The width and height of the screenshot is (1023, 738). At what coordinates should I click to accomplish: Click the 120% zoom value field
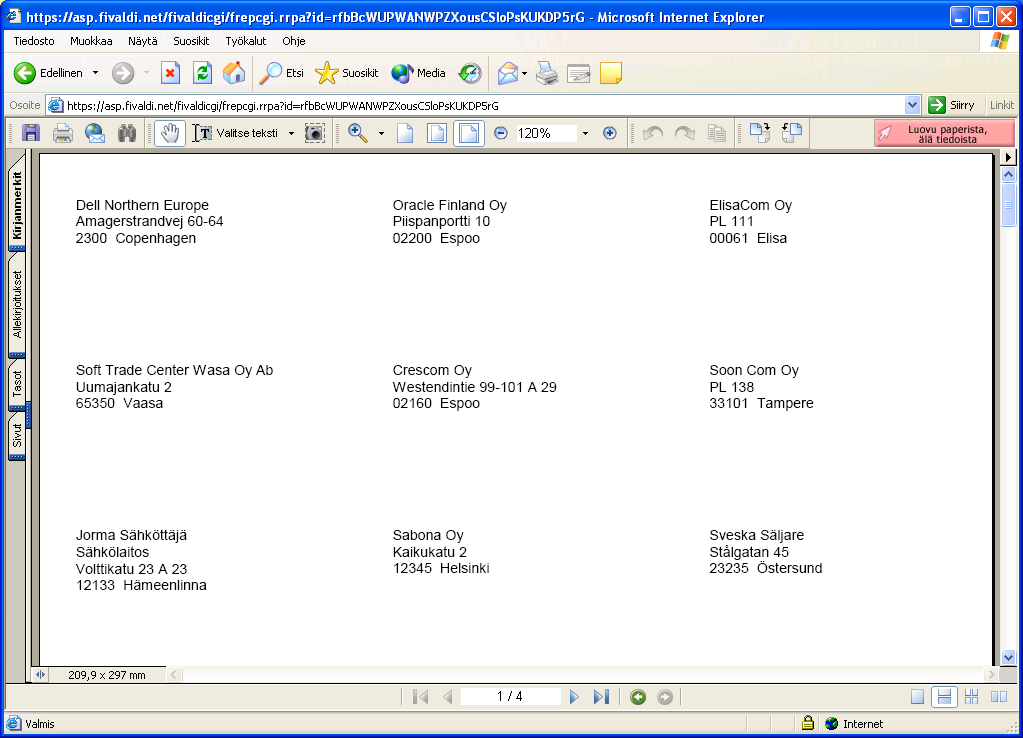(545, 133)
